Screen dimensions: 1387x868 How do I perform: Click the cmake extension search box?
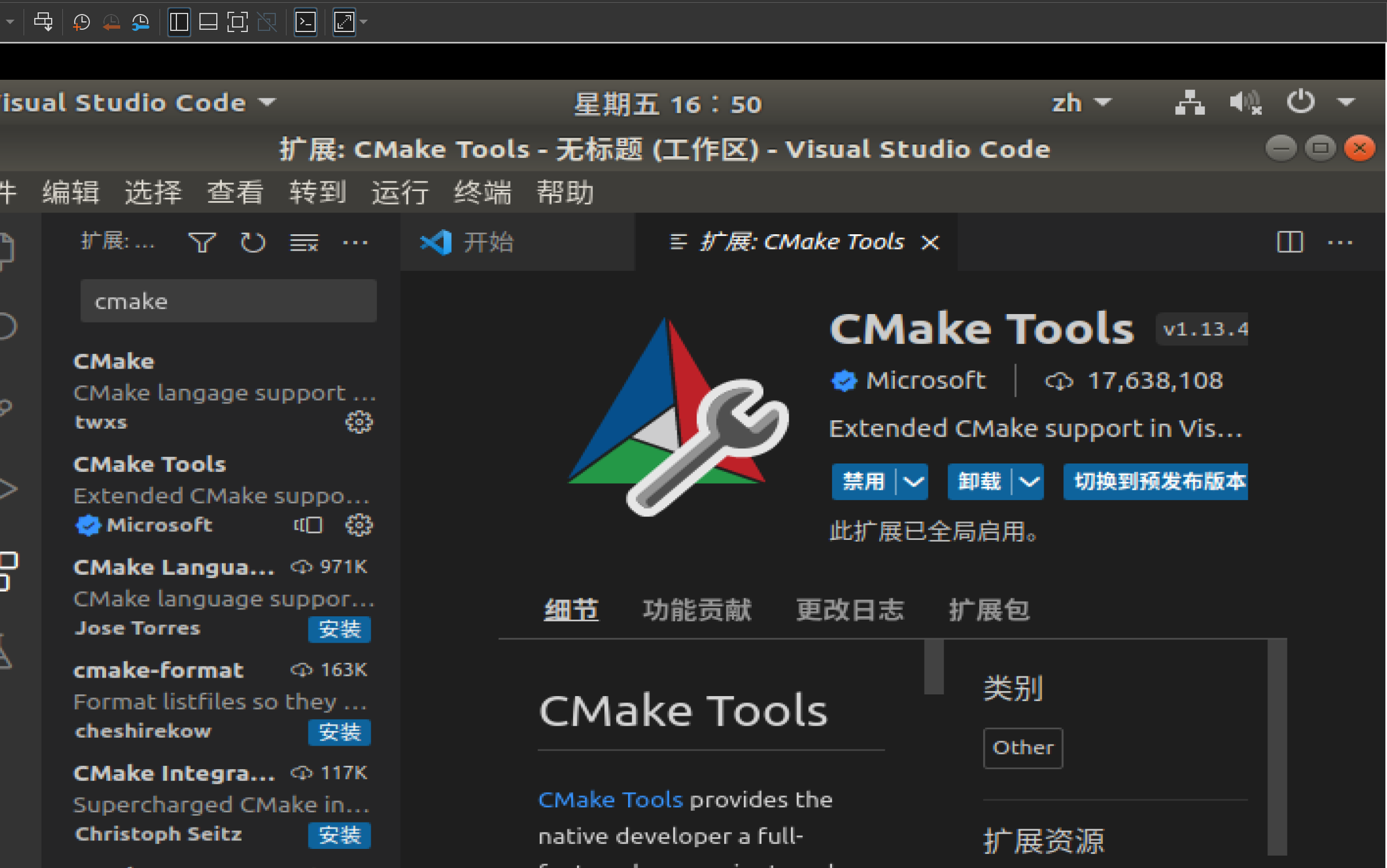[229, 301]
